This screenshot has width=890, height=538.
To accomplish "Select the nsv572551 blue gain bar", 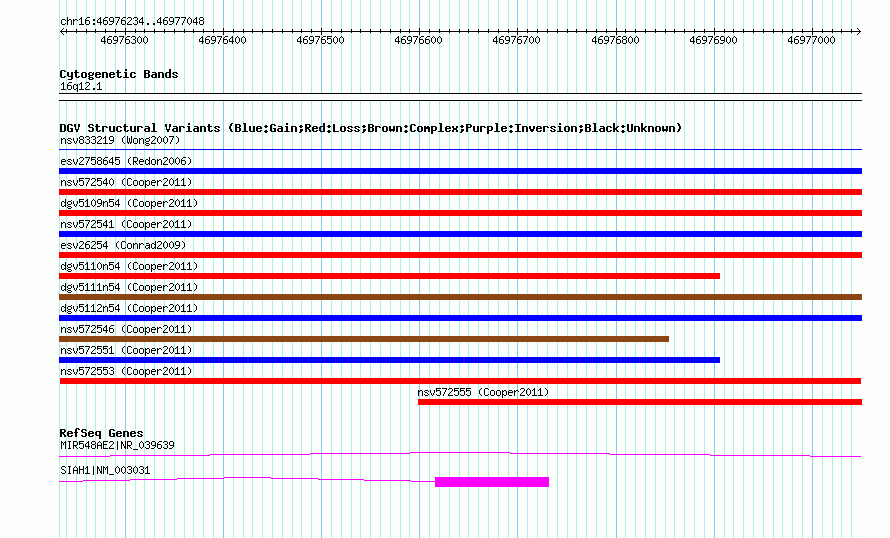I will coord(389,360).
